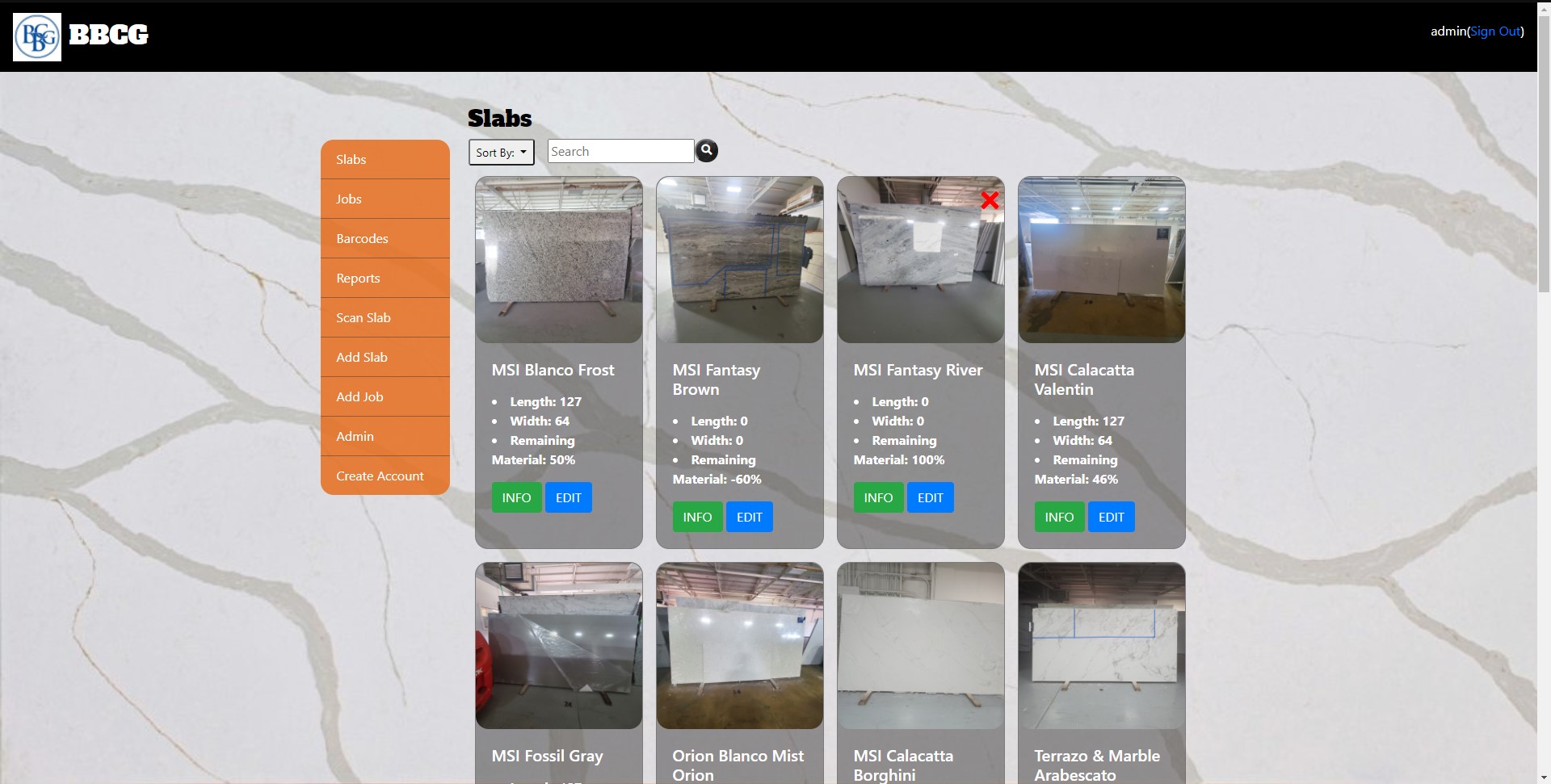Open the MSI Fantasy Brown slab photo

pyautogui.click(x=740, y=260)
